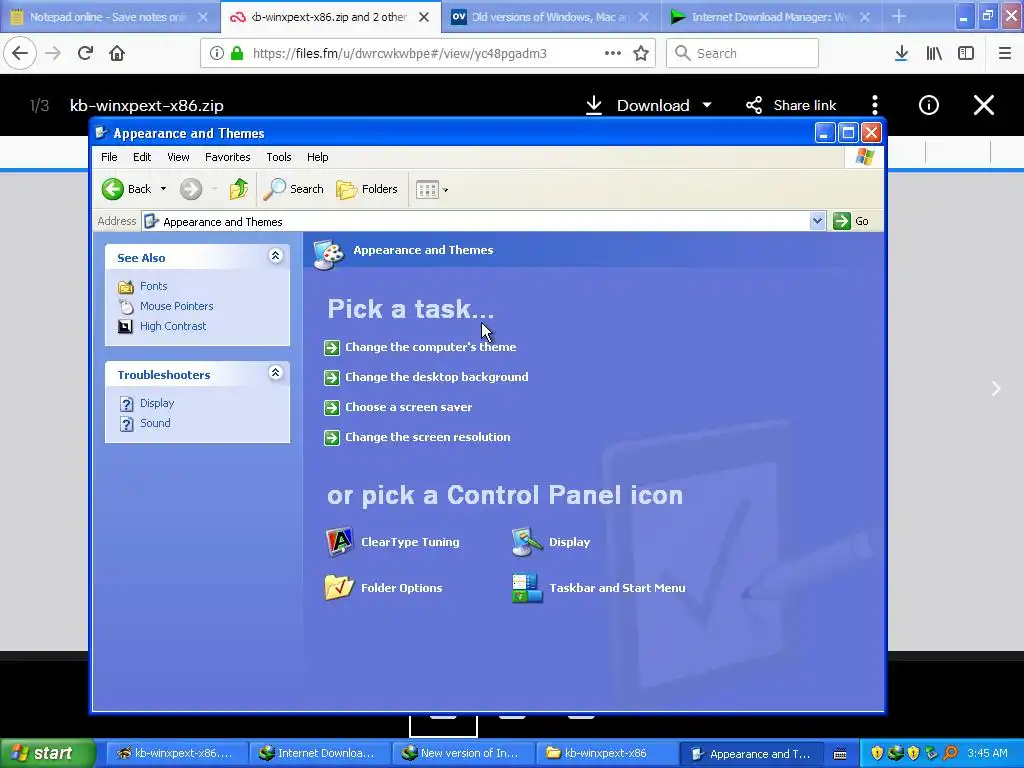1024x768 pixels.
Task: Click the Windows start button
Action: point(46,753)
